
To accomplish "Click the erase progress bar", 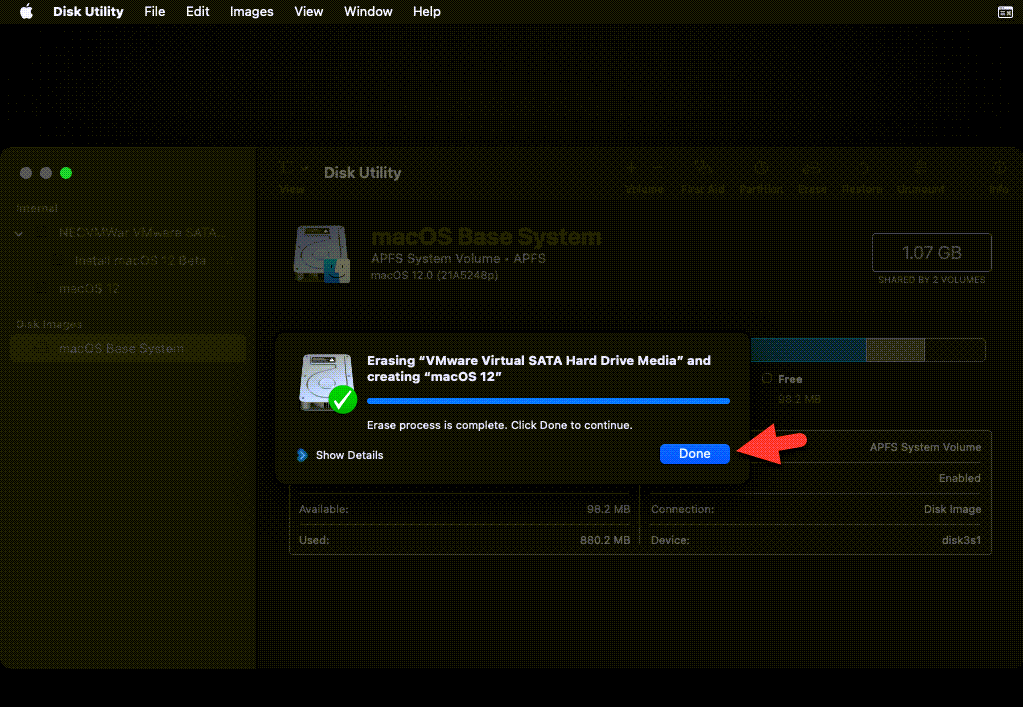I will [x=548, y=401].
